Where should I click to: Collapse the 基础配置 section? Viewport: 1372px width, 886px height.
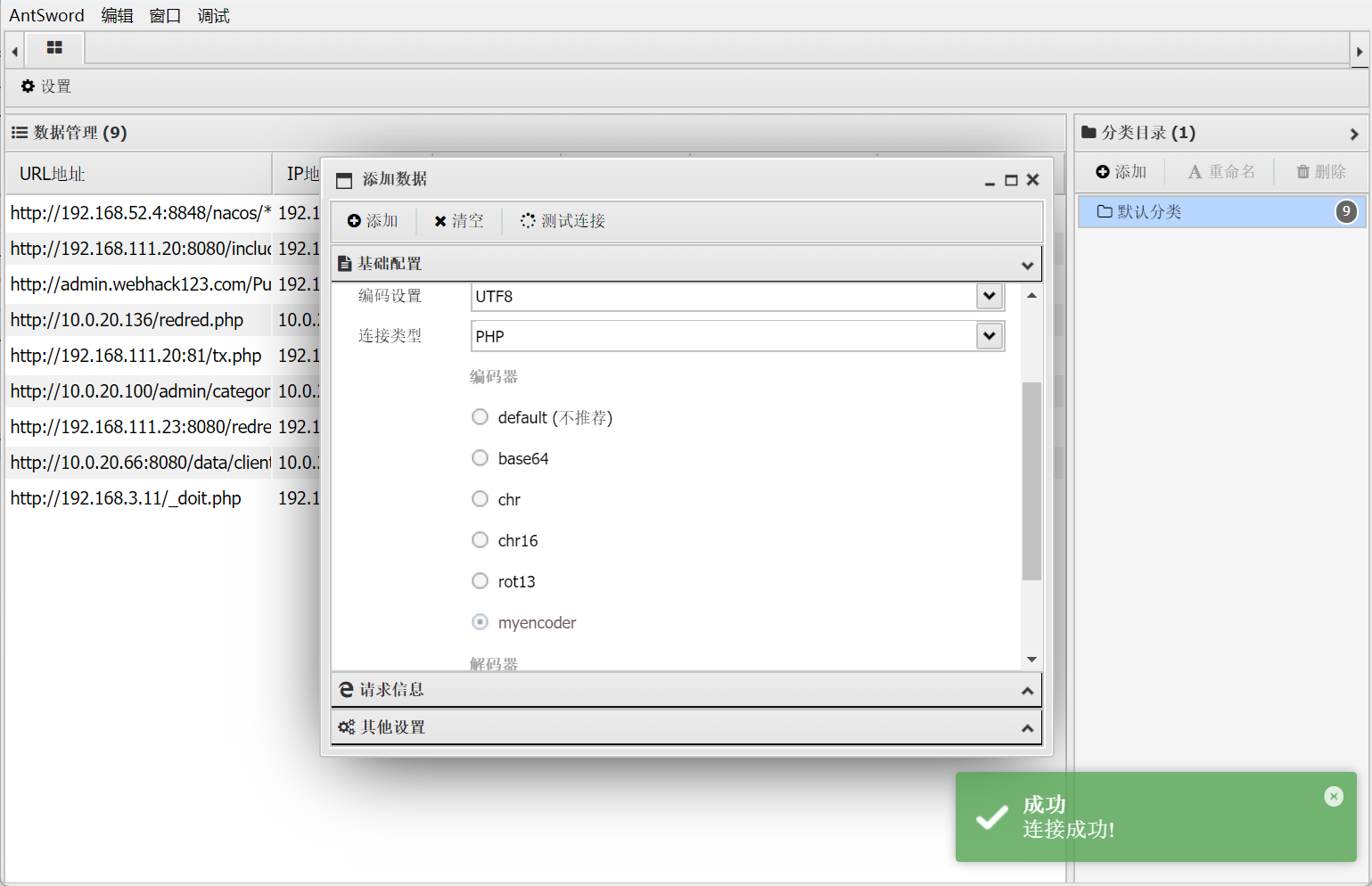click(1026, 263)
